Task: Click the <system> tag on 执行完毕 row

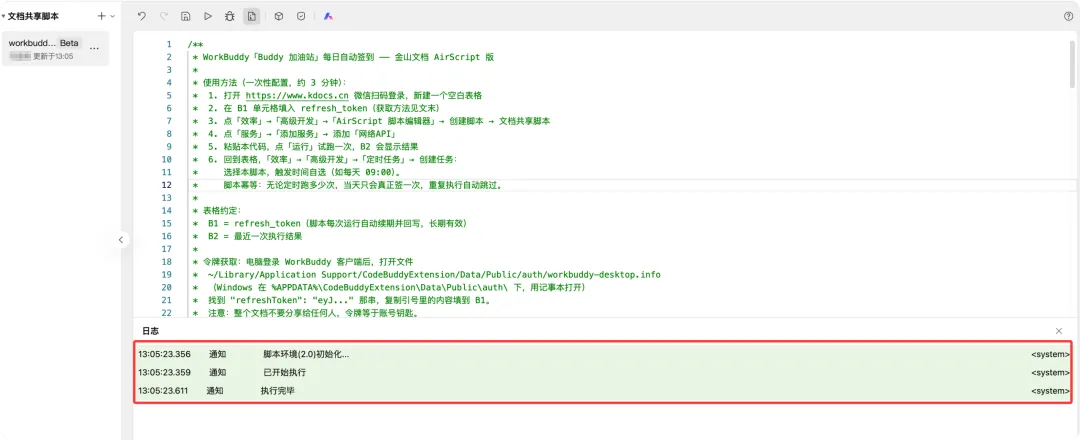Action: click(x=1050, y=390)
